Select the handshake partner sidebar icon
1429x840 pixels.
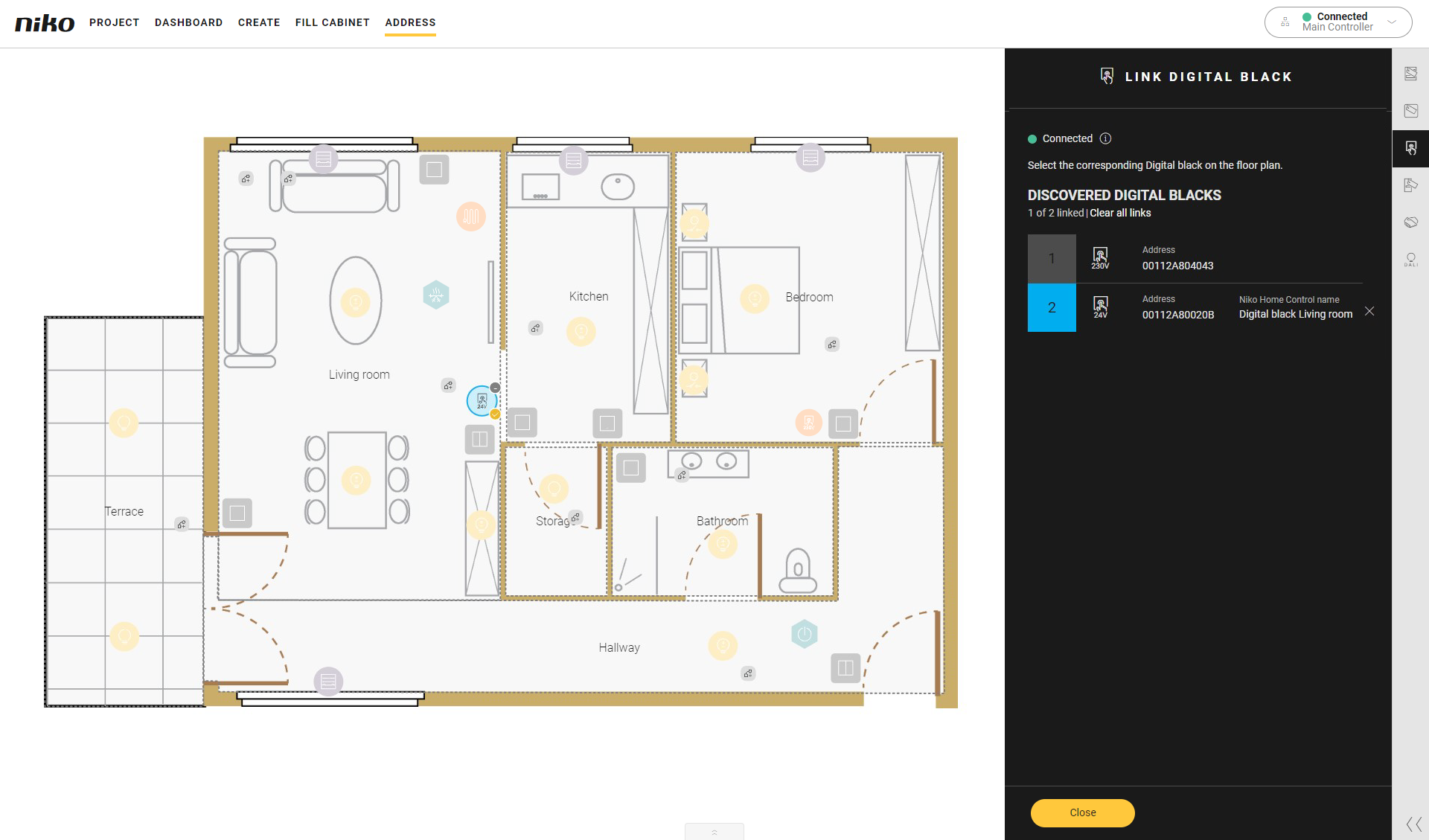point(1410,222)
